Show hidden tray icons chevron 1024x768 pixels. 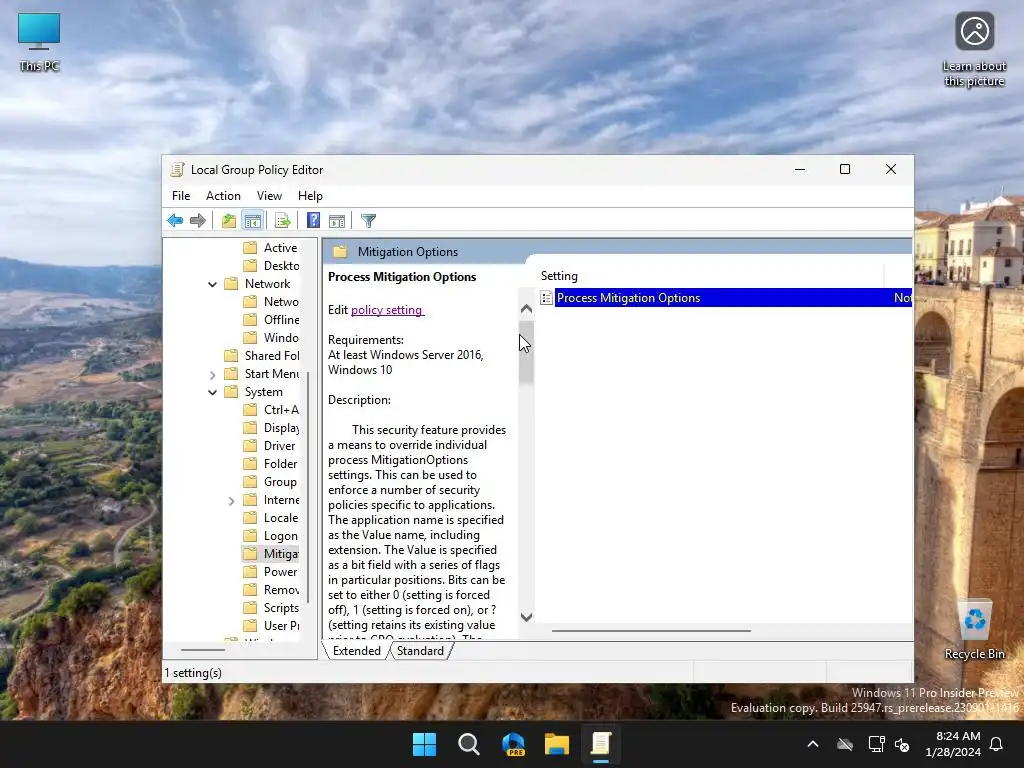(x=813, y=744)
